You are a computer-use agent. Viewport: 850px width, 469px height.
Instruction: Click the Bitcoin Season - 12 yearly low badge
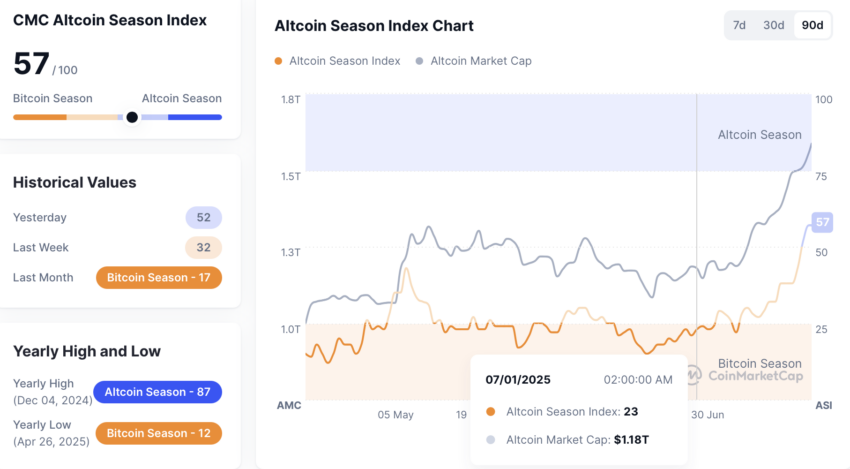pyautogui.click(x=158, y=433)
